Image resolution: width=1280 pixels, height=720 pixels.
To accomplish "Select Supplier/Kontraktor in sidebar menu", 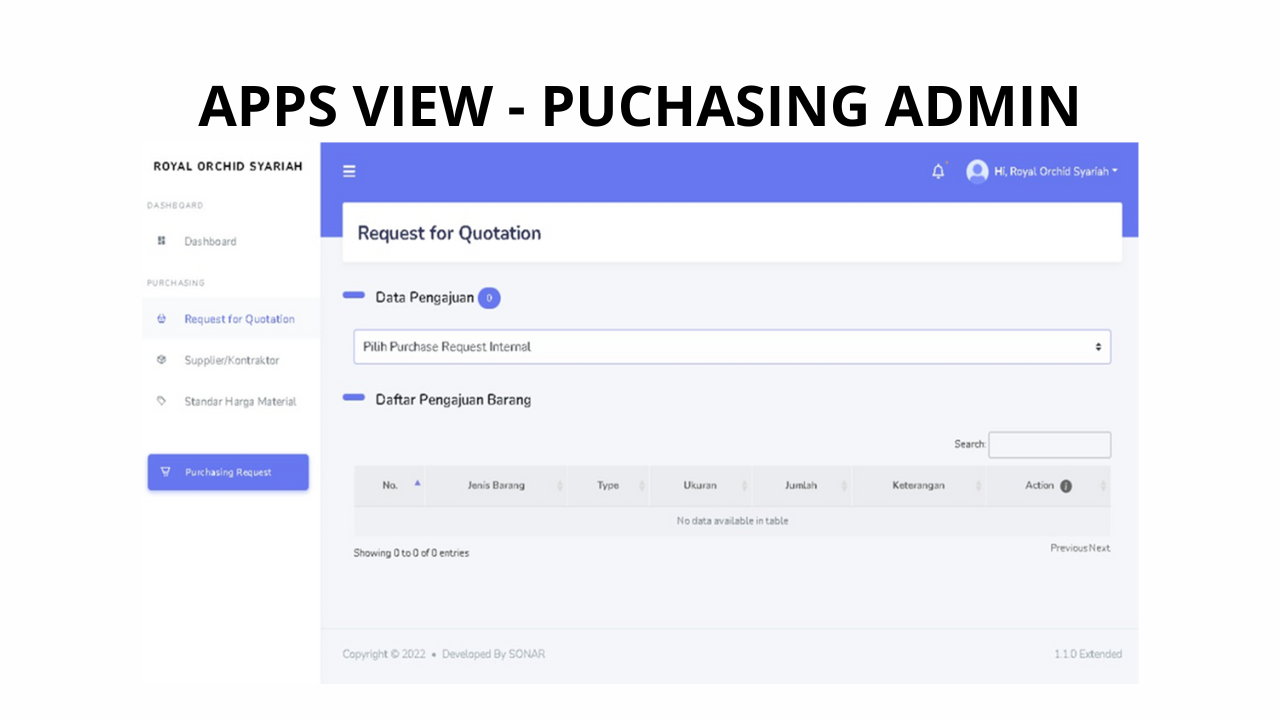I will 231,360.
